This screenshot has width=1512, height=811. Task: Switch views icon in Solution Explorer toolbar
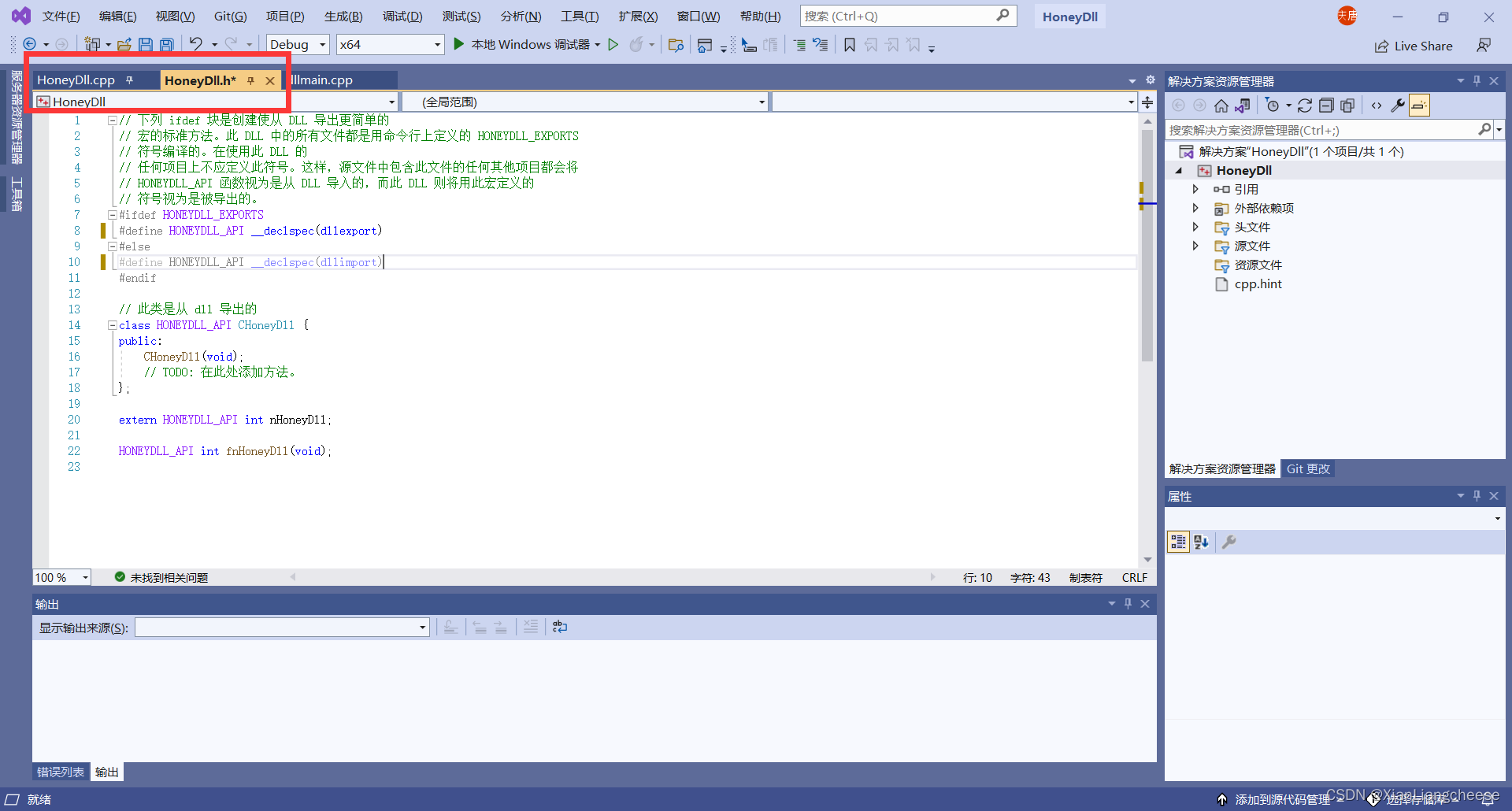[x=1243, y=106]
